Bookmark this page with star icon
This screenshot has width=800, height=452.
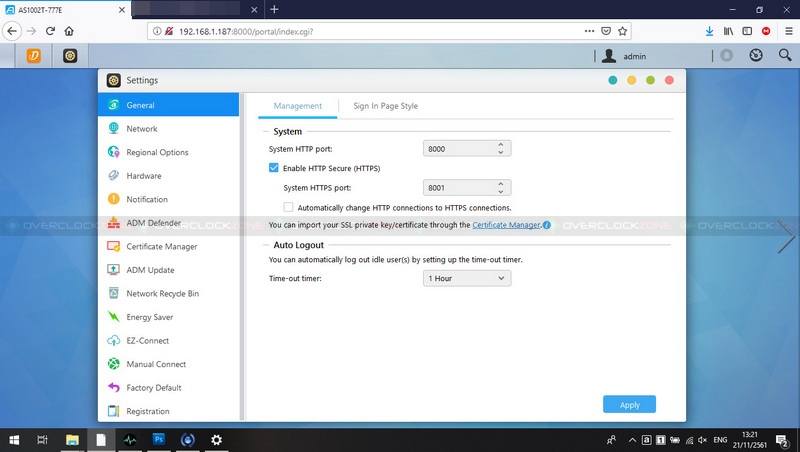pyautogui.click(x=622, y=31)
